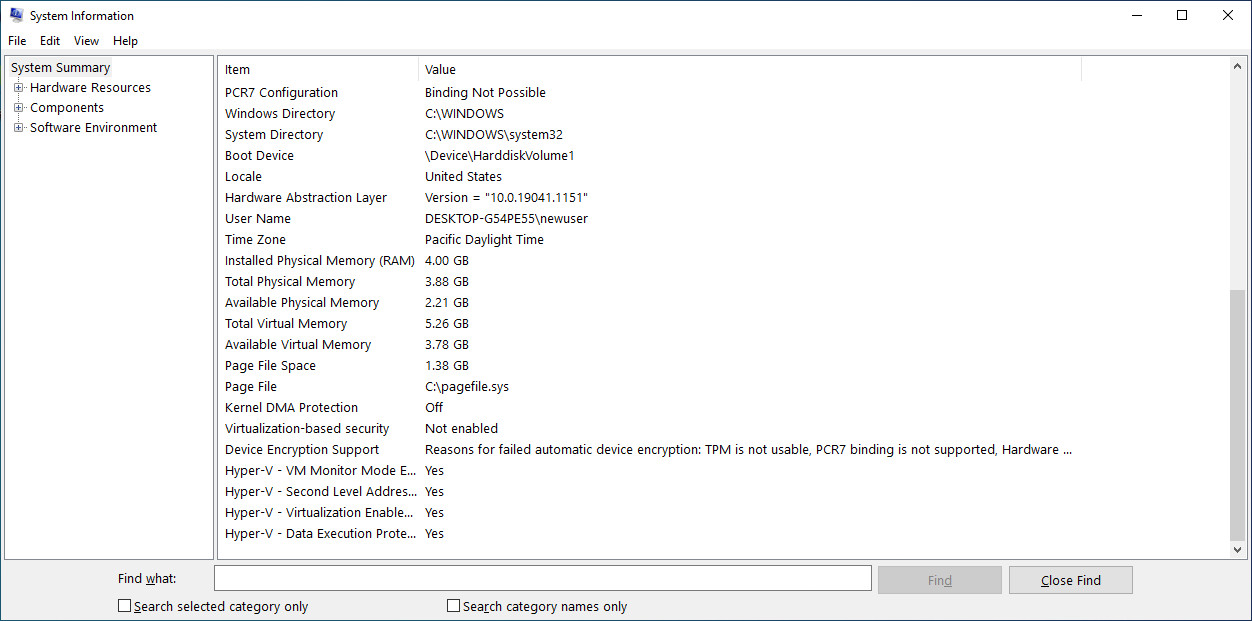Select Hyper-V VM Monitor Mode row

click(650, 471)
